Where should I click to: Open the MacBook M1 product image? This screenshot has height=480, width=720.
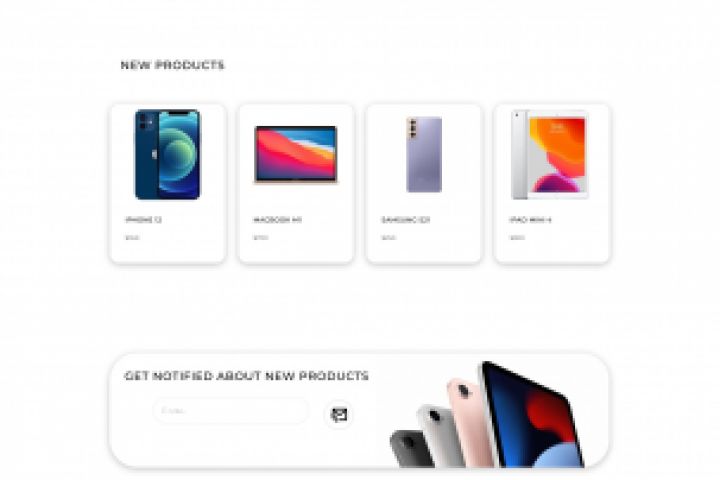click(296, 154)
